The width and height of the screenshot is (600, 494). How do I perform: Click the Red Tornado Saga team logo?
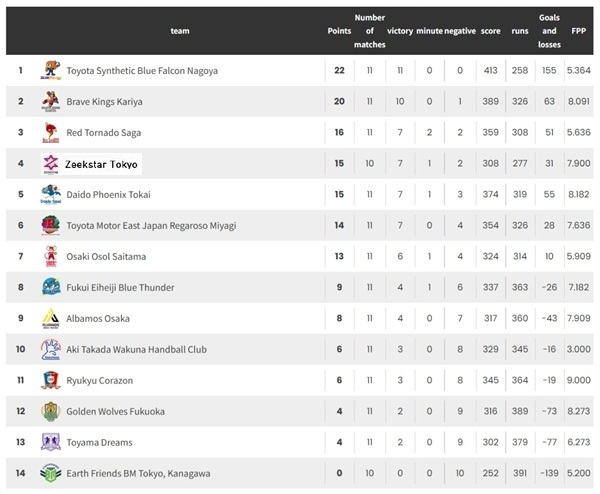pos(51,132)
